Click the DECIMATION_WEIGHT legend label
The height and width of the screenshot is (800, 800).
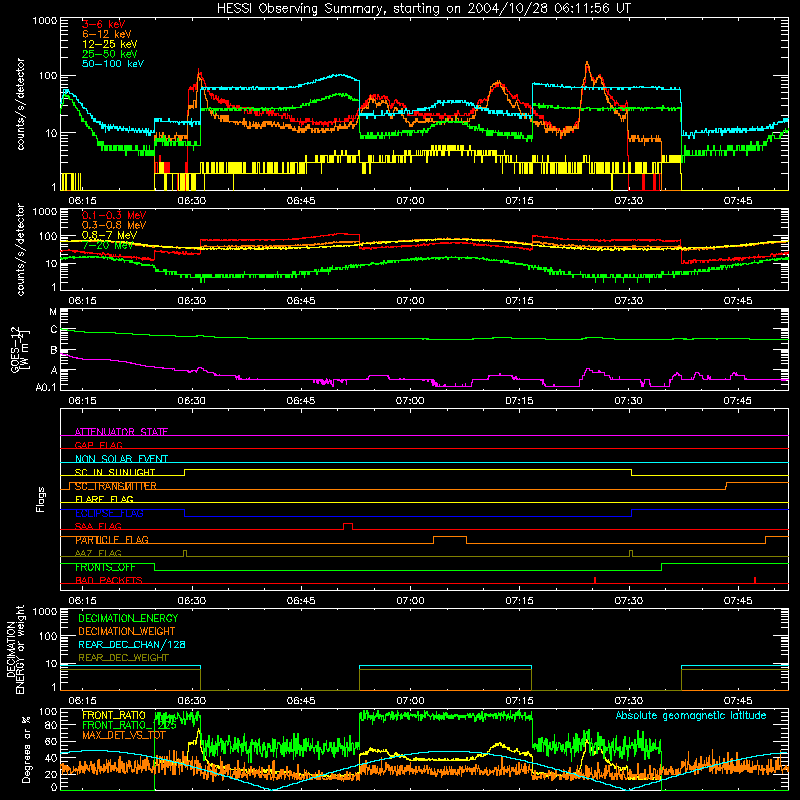click(x=127, y=631)
